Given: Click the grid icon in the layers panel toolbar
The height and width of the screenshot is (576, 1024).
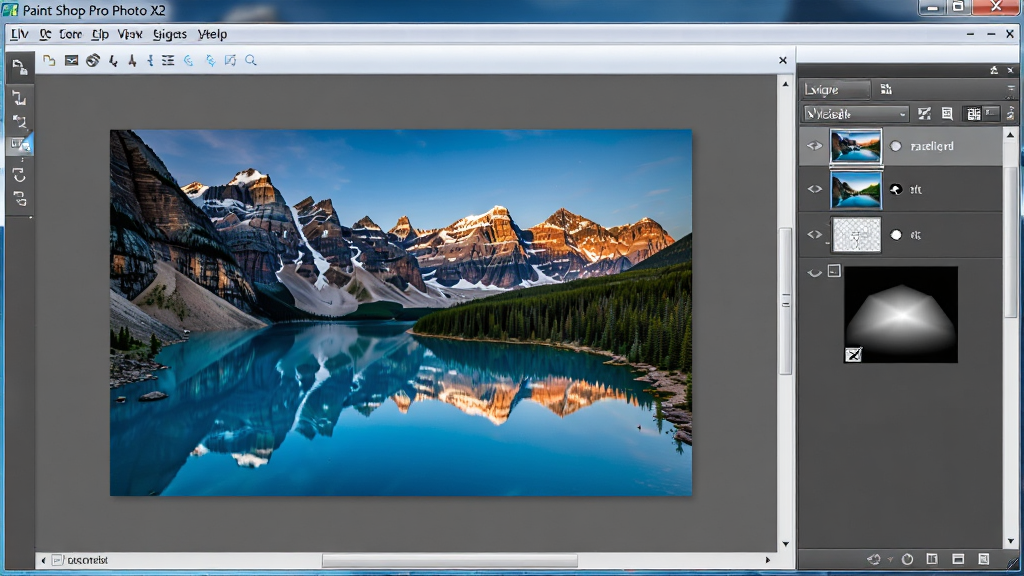Looking at the screenshot, I should (x=973, y=114).
